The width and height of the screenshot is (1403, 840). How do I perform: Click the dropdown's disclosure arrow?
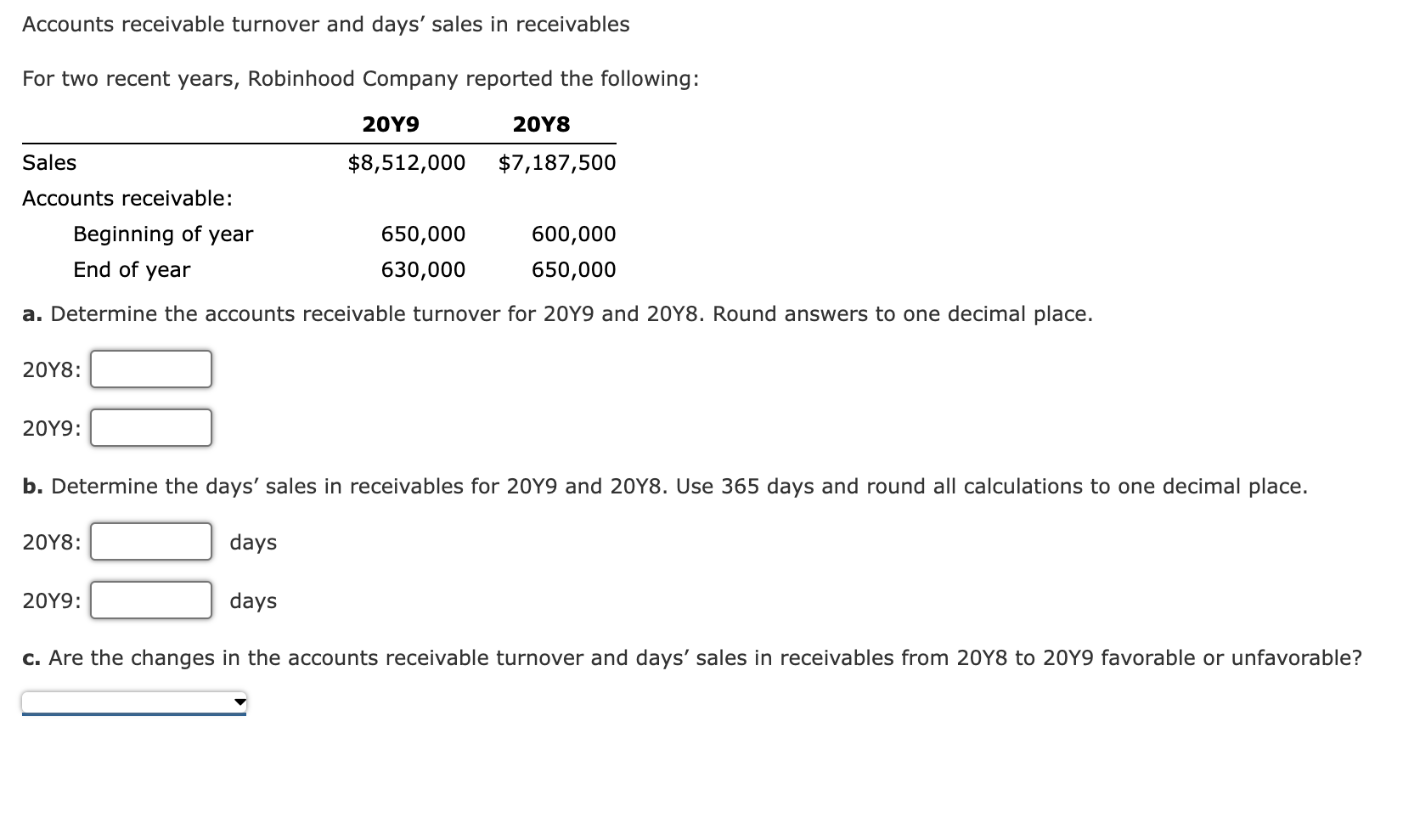coord(239,700)
